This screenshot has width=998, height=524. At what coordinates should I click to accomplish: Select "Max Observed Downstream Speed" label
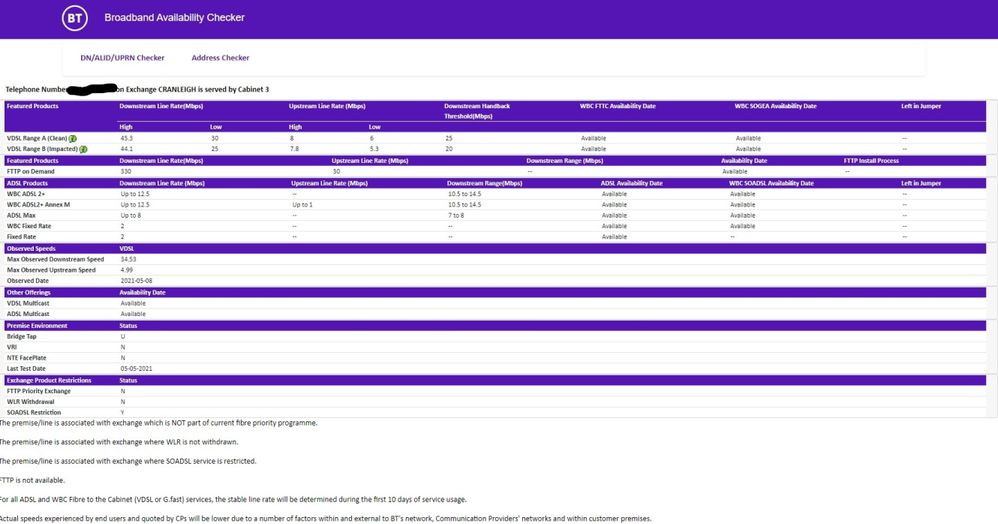55,260
